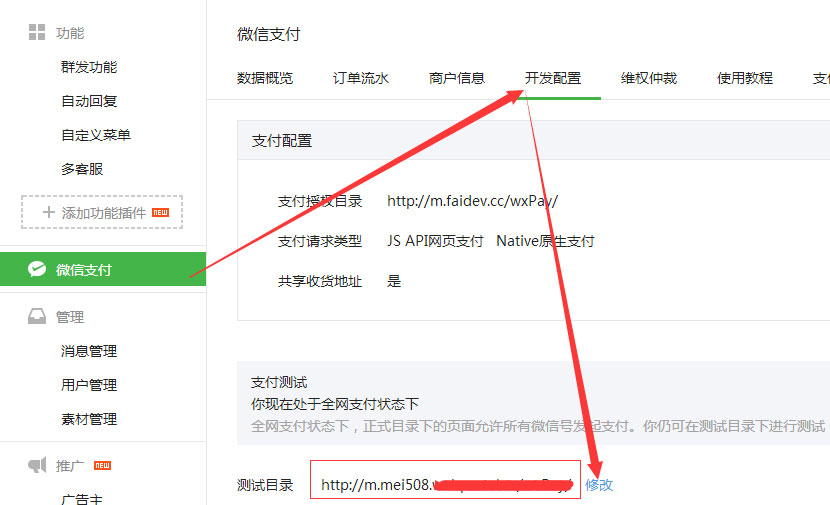Click the 微信支付 page title
Screen dimensions: 830x505
click(x=268, y=34)
